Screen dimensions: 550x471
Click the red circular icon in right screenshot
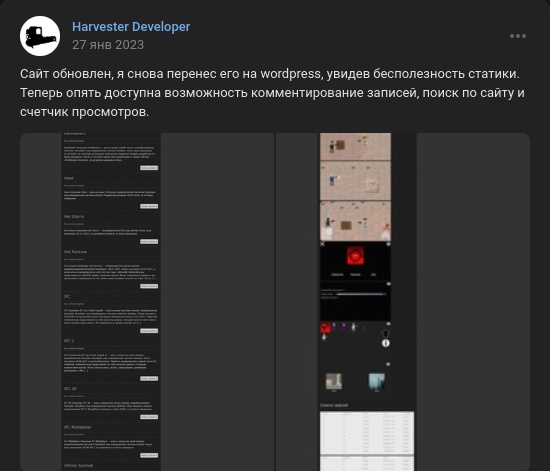(355, 255)
